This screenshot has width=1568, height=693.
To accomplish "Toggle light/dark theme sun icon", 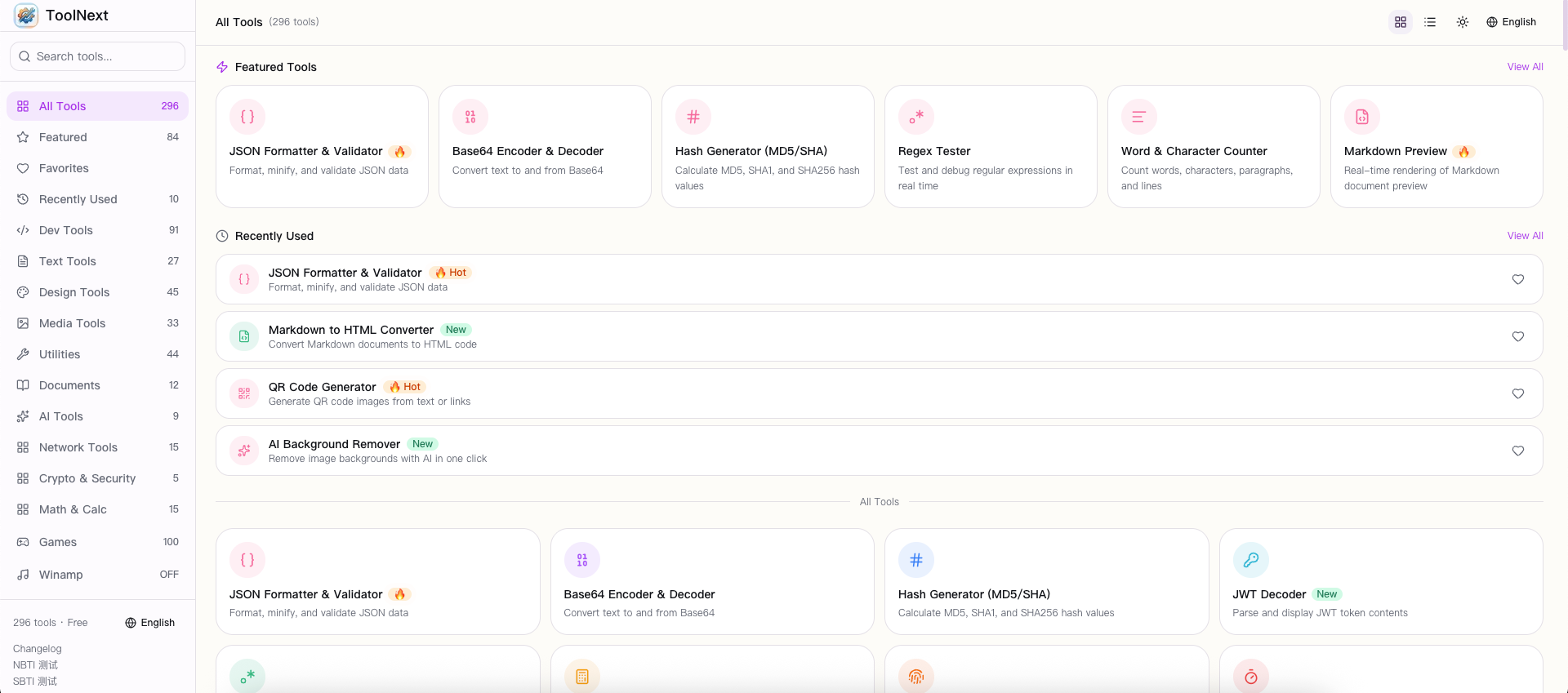I will point(1463,22).
